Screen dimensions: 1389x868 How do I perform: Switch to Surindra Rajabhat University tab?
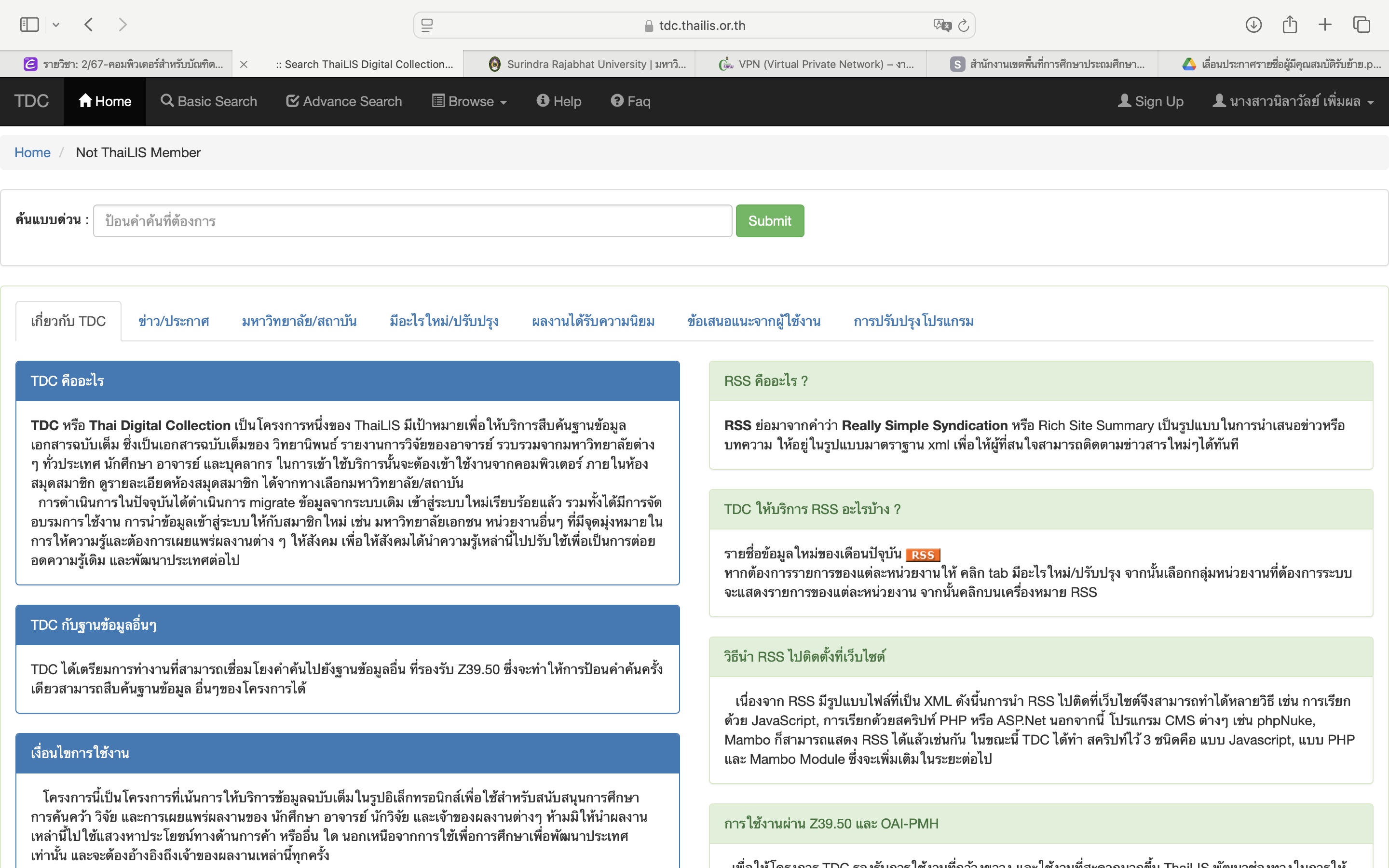pos(579,64)
